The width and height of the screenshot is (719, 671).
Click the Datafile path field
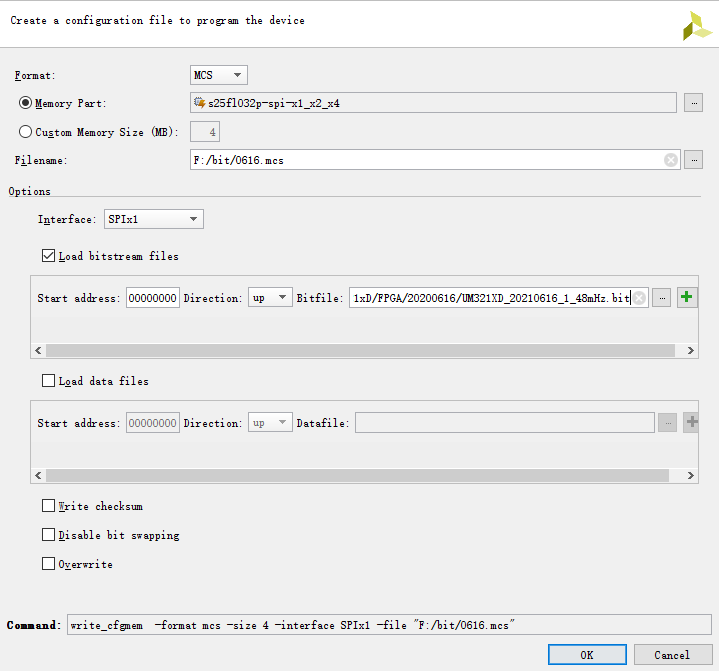pyautogui.click(x=504, y=422)
